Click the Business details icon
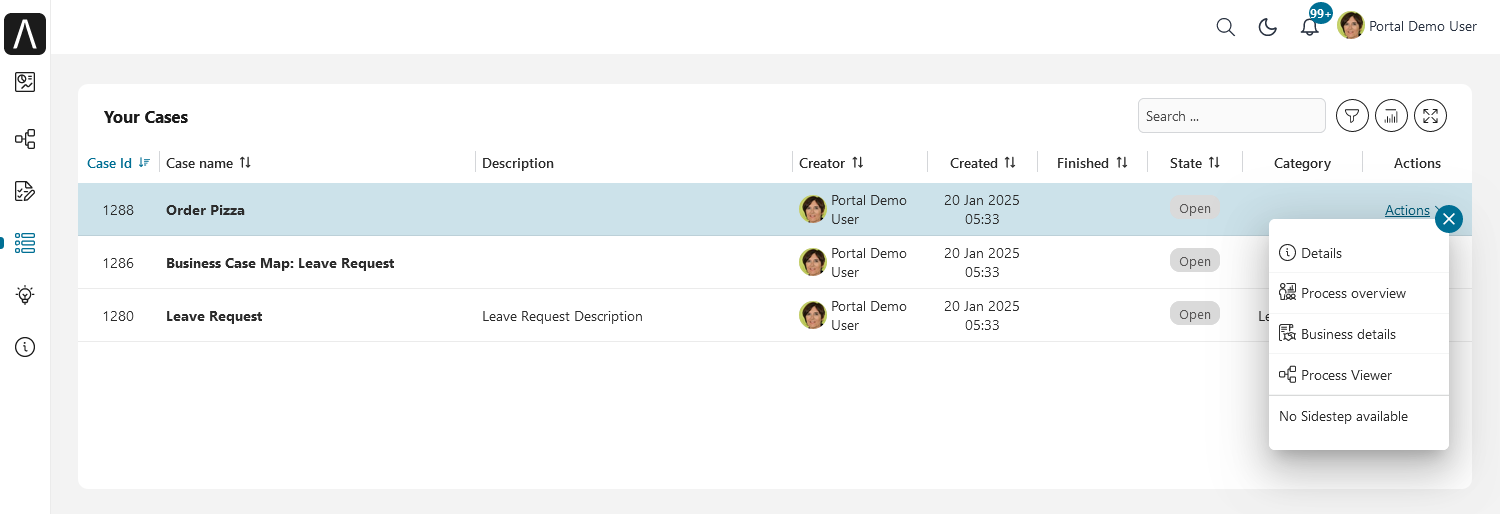This screenshot has height=514, width=1500. tap(1288, 334)
